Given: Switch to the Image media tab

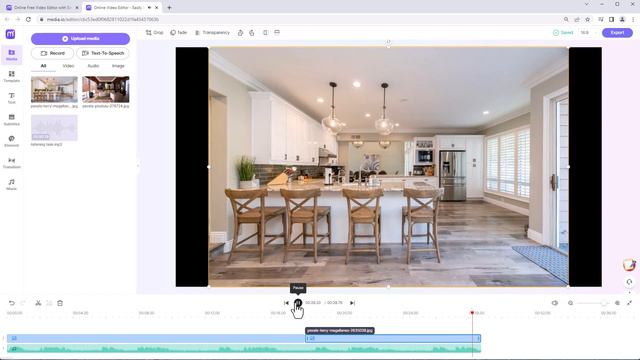Looking at the screenshot, I should click(x=118, y=66).
